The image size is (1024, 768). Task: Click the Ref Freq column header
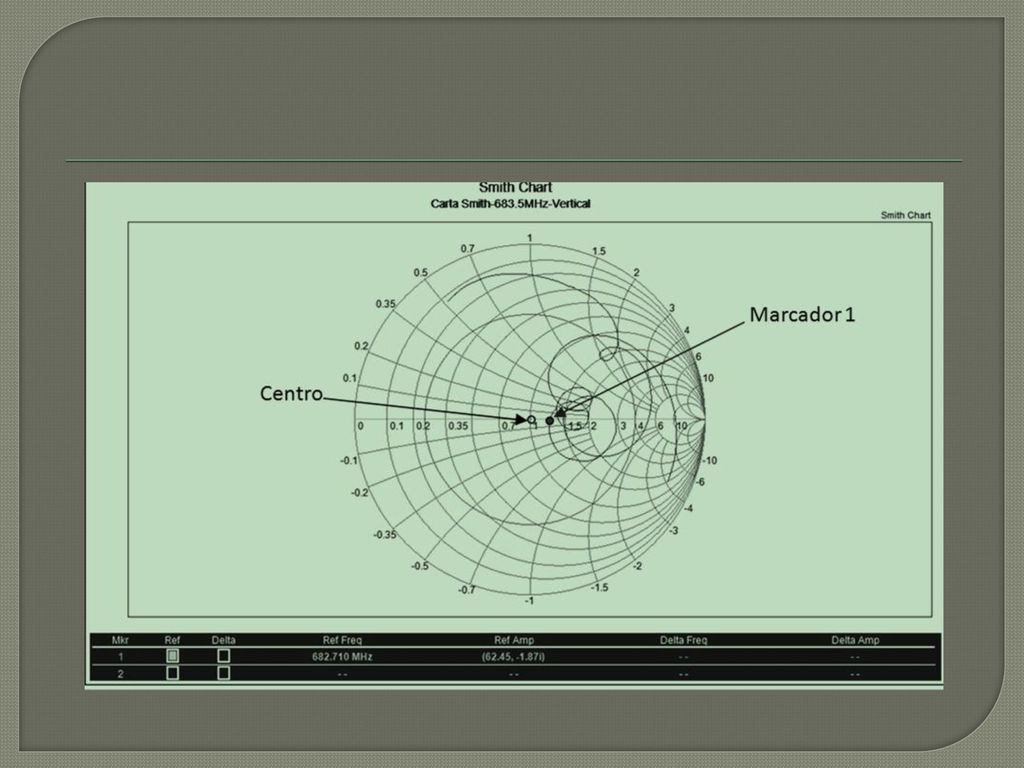point(342,640)
